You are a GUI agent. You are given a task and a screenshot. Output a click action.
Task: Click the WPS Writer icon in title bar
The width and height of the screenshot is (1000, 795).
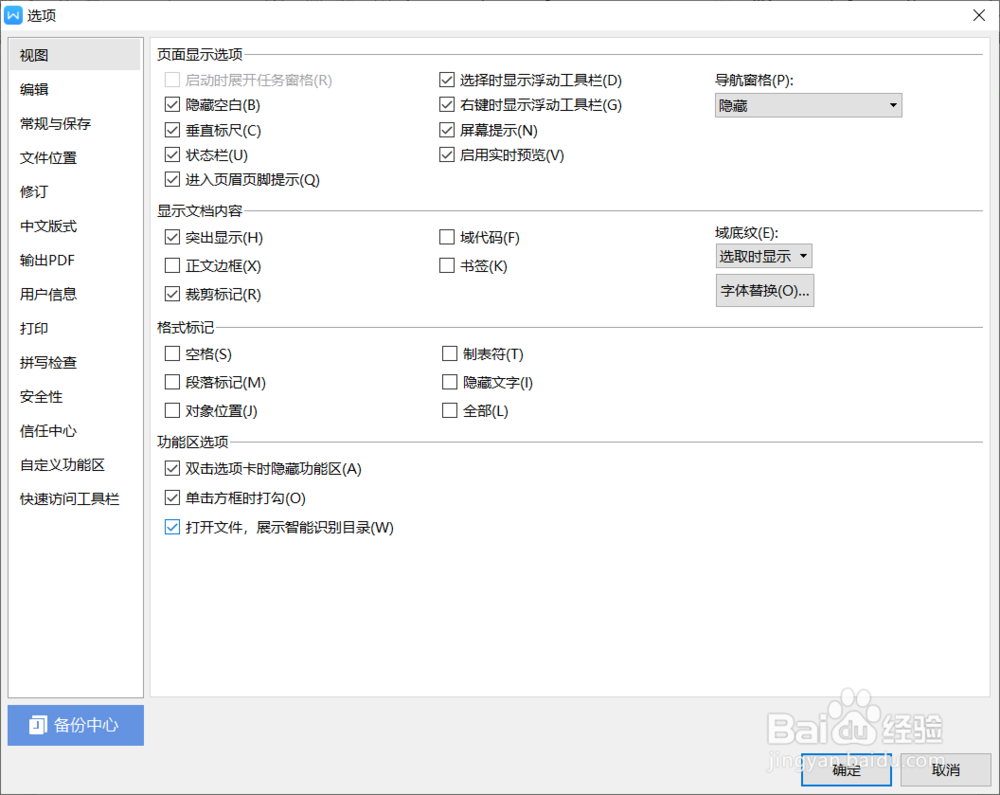[13, 15]
